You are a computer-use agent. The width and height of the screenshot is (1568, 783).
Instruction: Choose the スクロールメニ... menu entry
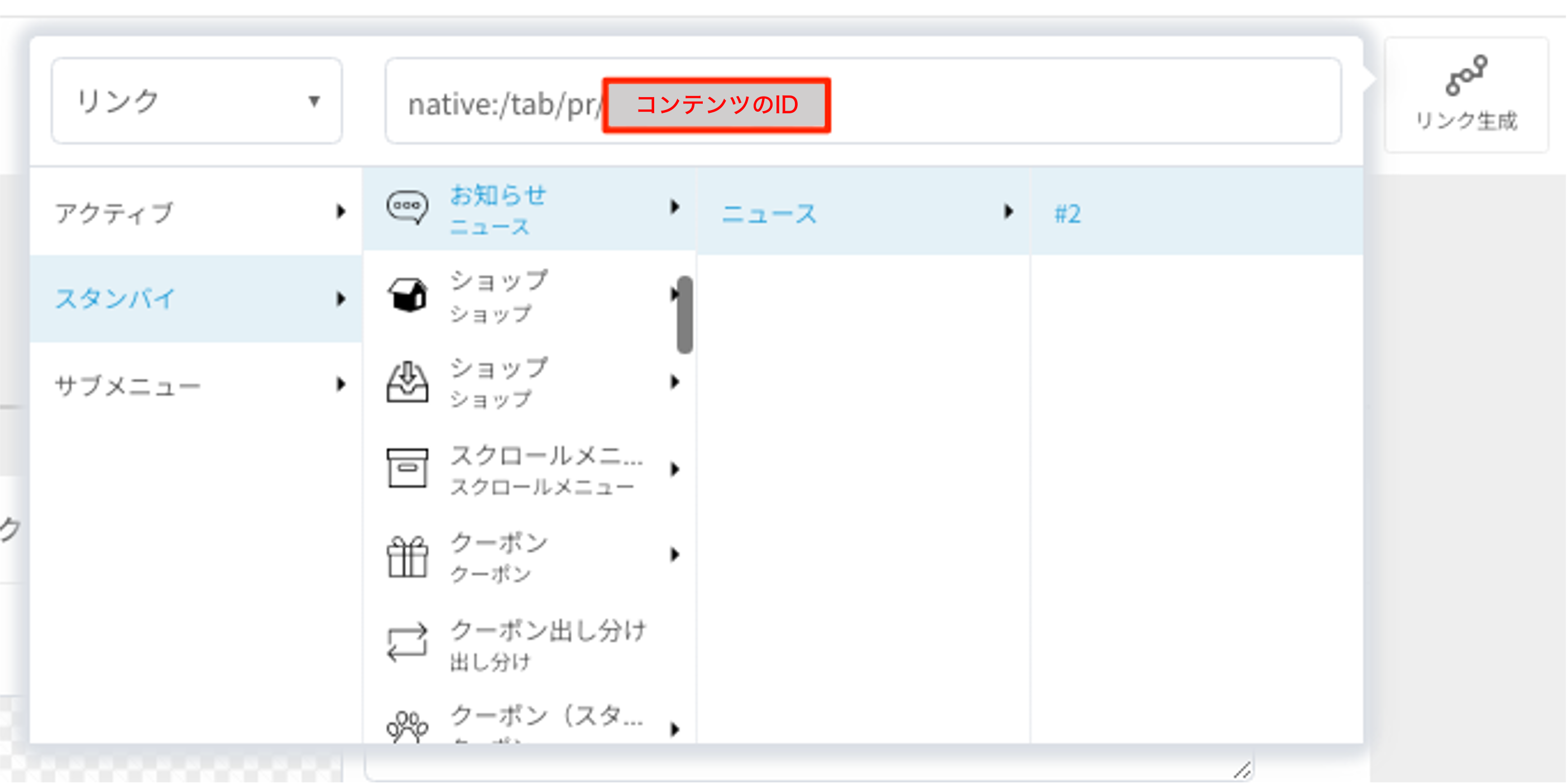click(x=529, y=470)
